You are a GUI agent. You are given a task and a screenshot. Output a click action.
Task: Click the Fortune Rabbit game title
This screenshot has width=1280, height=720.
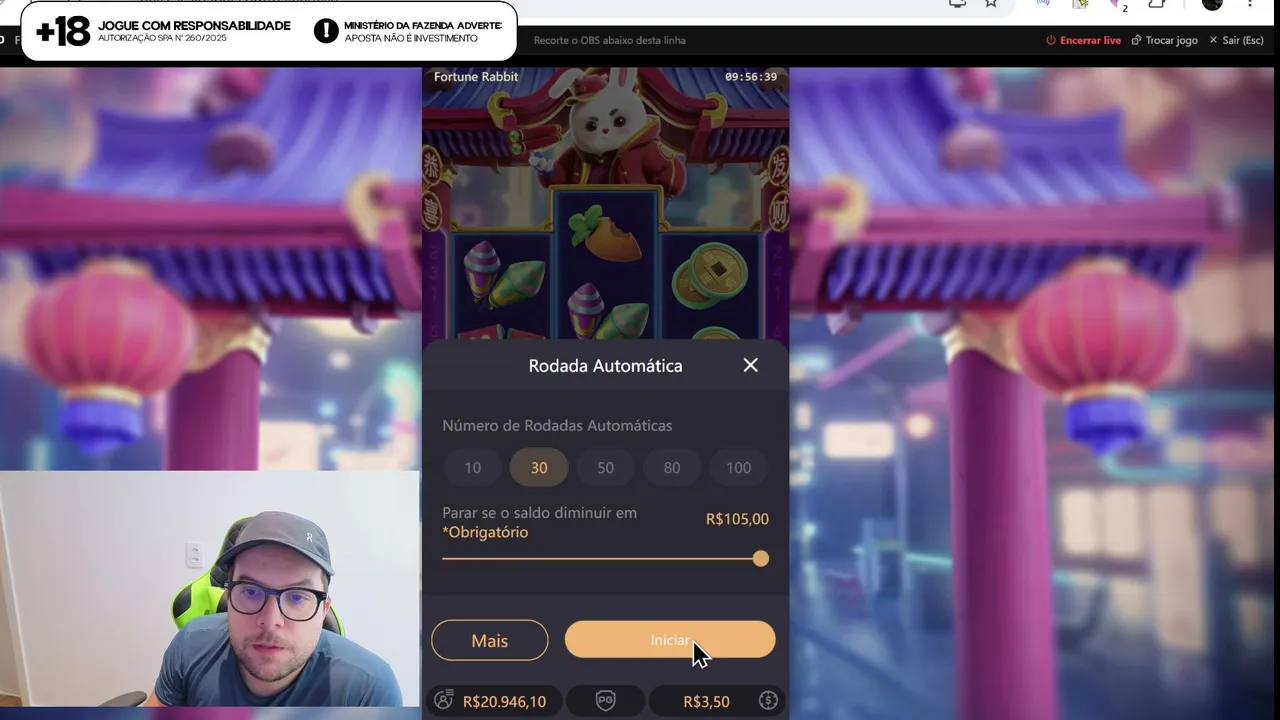[476, 77]
